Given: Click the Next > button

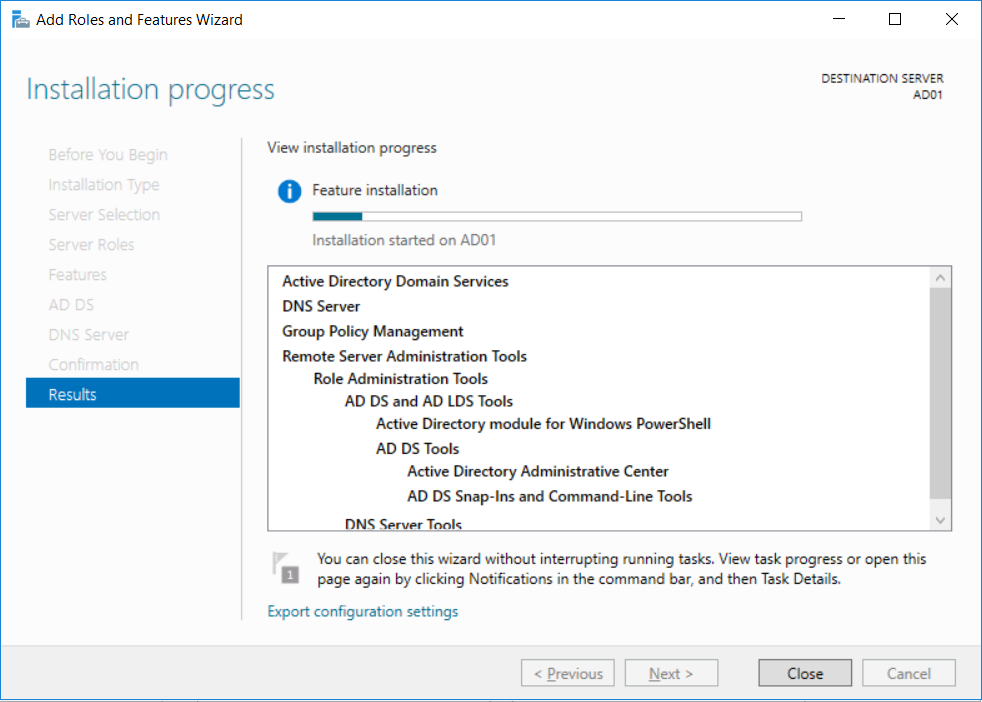Looking at the screenshot, I should pyautogui.click(x=671, y=673).
